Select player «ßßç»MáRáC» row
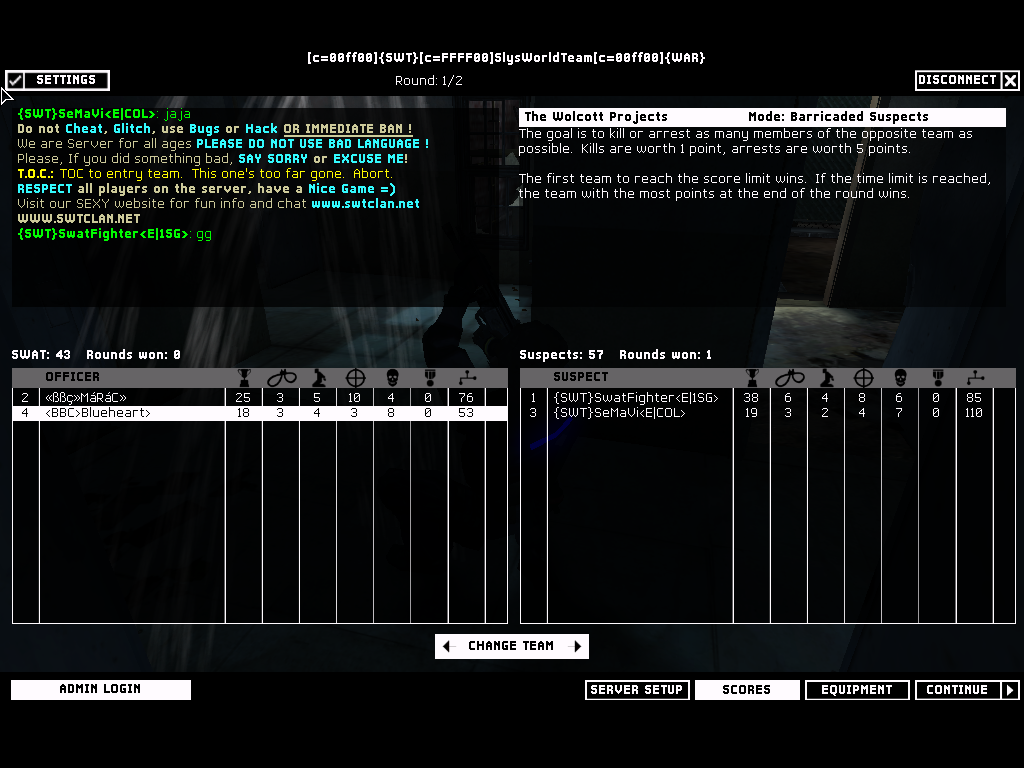 click(260, 398)
